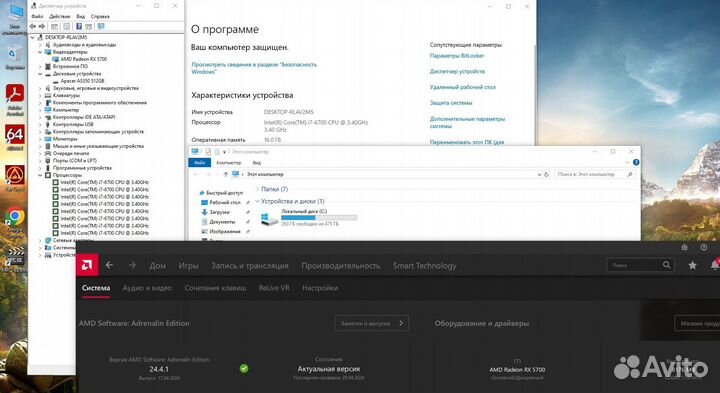Open Справка menu in Device Manager
The image size is (720, 393).
(100, 16)
